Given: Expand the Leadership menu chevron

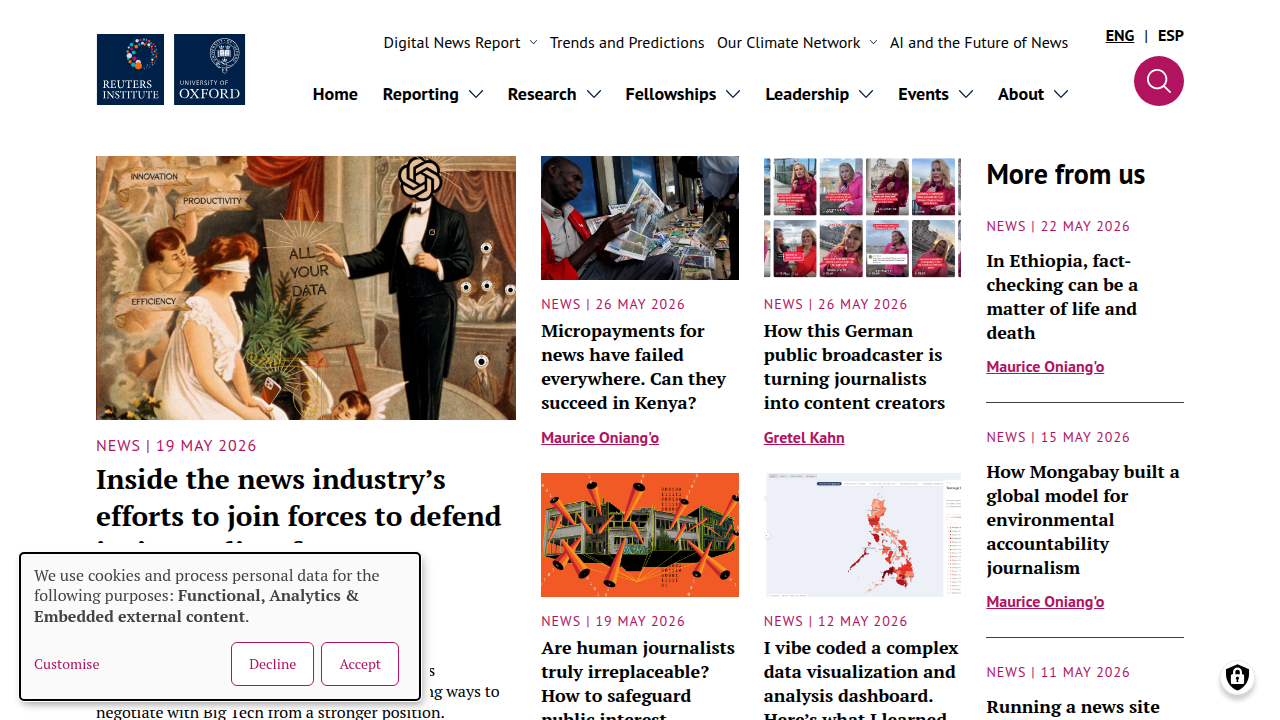Looking at the screenshot, I should [866, 94].
